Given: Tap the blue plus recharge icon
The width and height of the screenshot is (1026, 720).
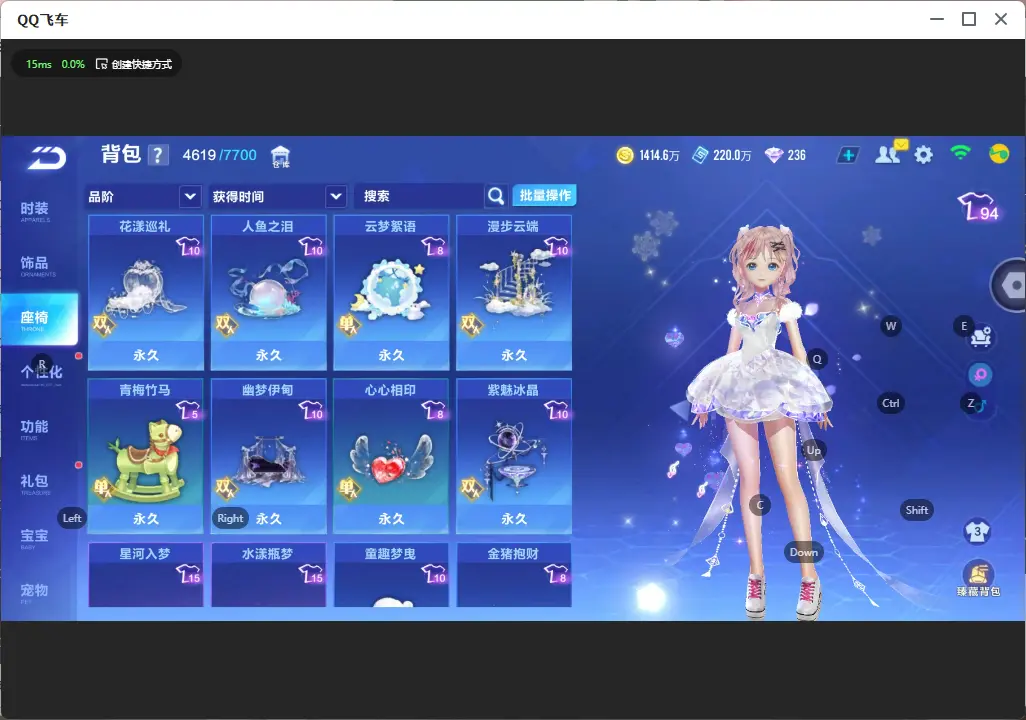Looking at the screenshot, I should 848,155.
